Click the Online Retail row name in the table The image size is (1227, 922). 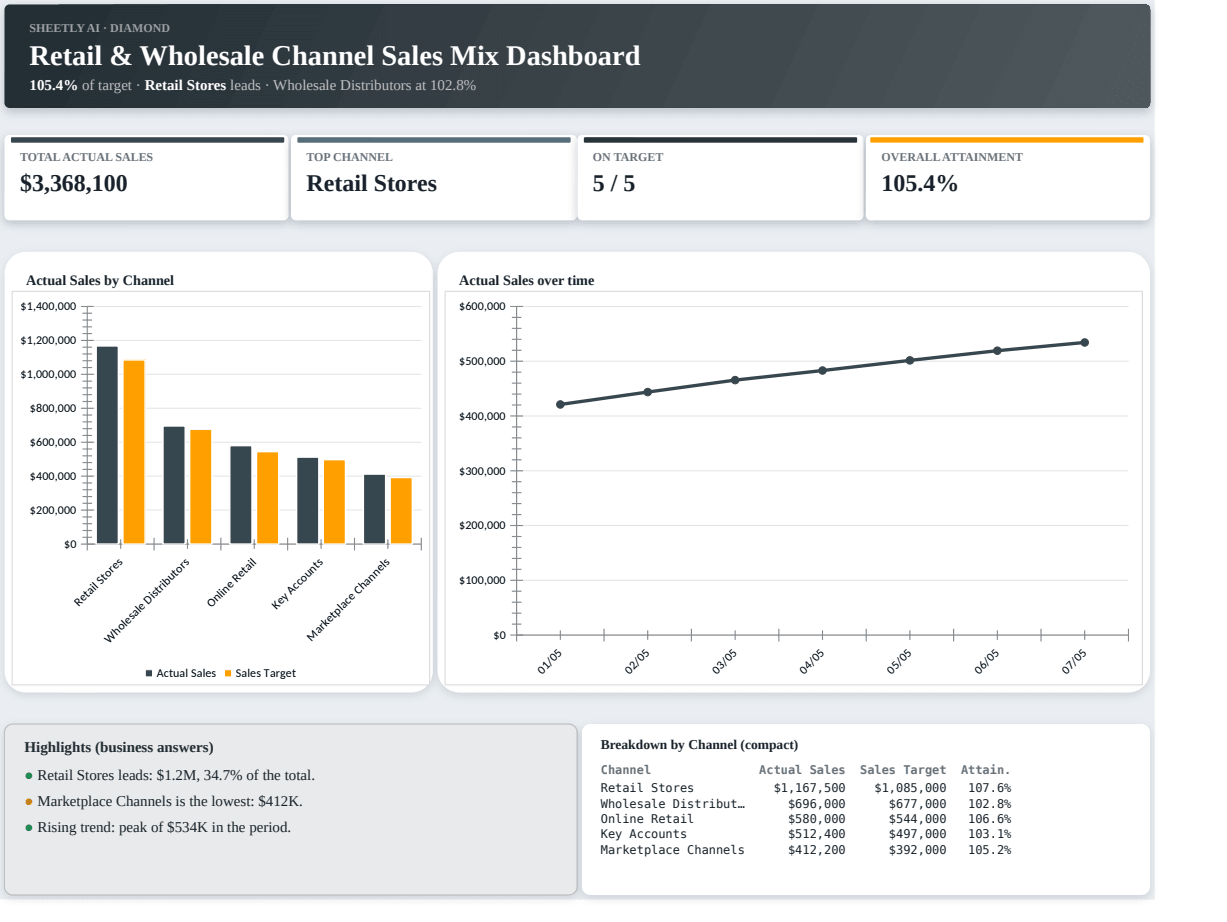(x=647, y=819)
